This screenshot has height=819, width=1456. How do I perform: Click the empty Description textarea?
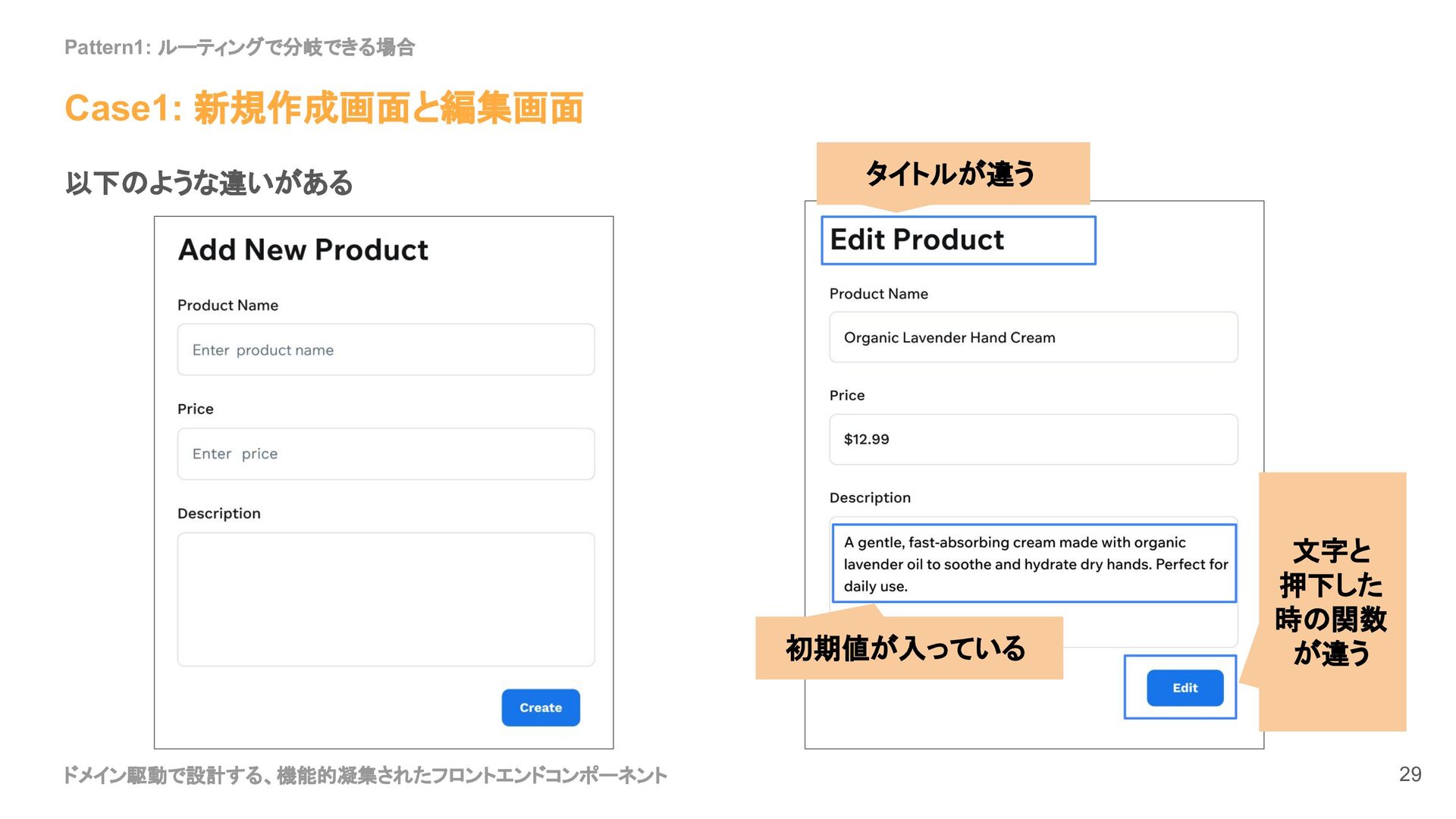point(386,599)
